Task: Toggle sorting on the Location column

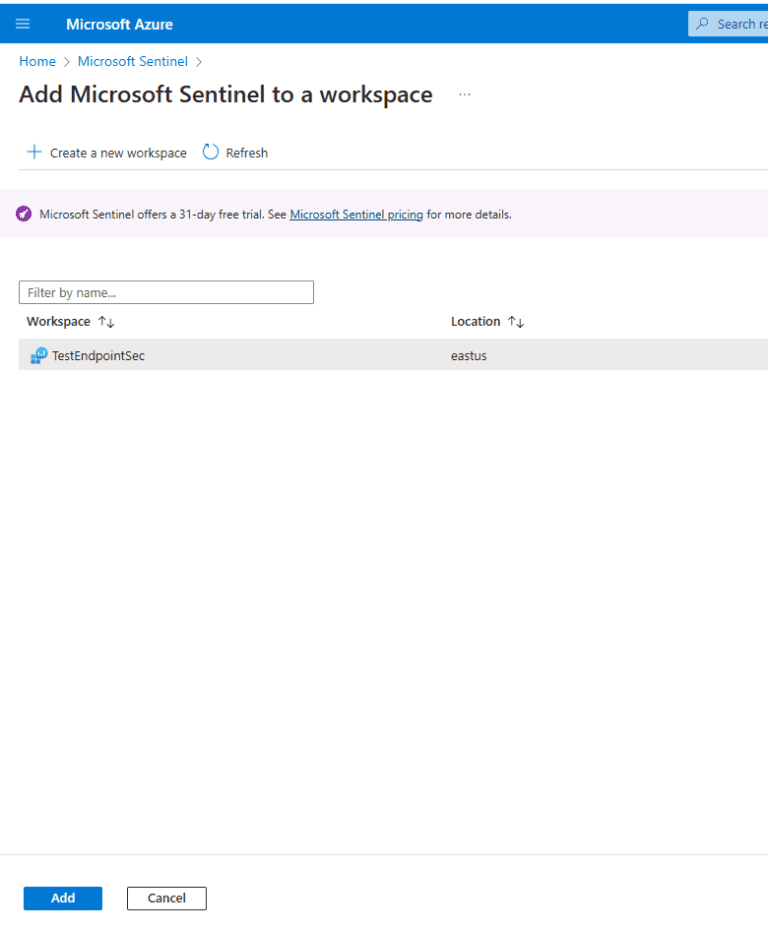Action: point(514,321)
